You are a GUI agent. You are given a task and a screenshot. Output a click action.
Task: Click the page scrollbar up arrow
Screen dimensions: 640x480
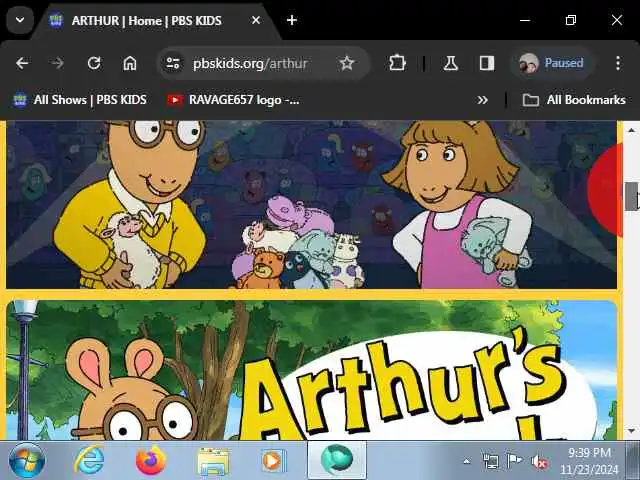631,130
